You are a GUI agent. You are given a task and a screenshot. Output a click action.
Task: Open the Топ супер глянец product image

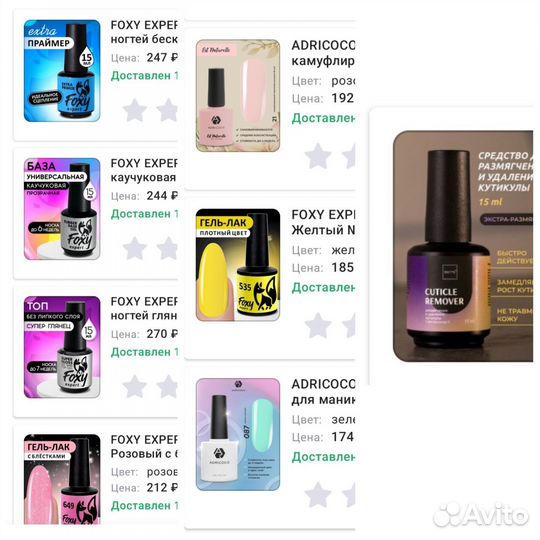[x=62, y=347]
